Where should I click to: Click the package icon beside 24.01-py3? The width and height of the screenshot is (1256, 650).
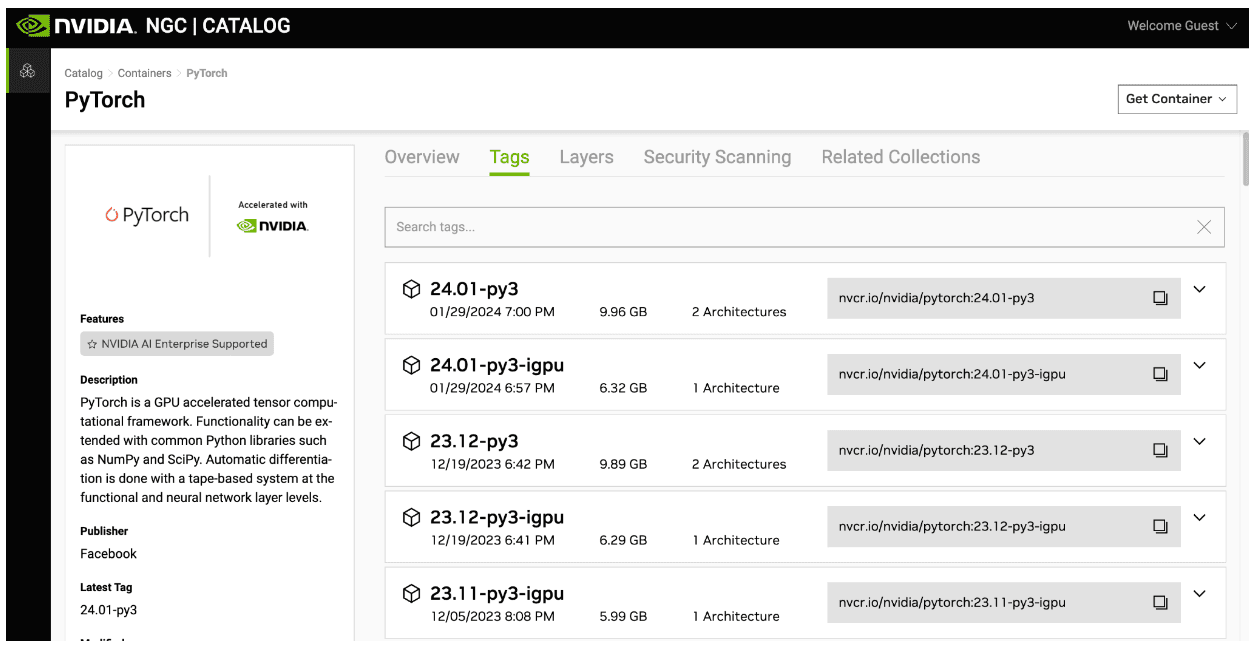coord(411,289)
